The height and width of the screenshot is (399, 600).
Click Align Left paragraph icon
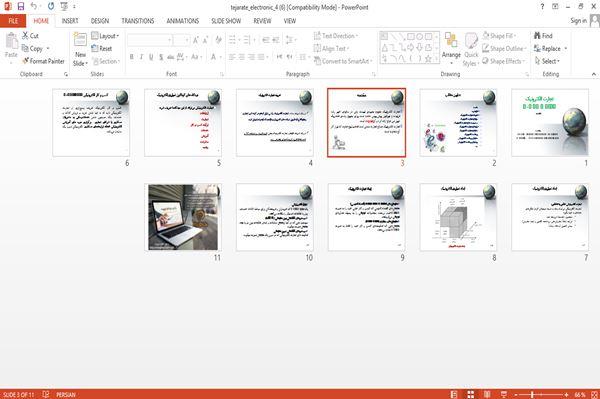pyautogui.click(x=232, y=57)
